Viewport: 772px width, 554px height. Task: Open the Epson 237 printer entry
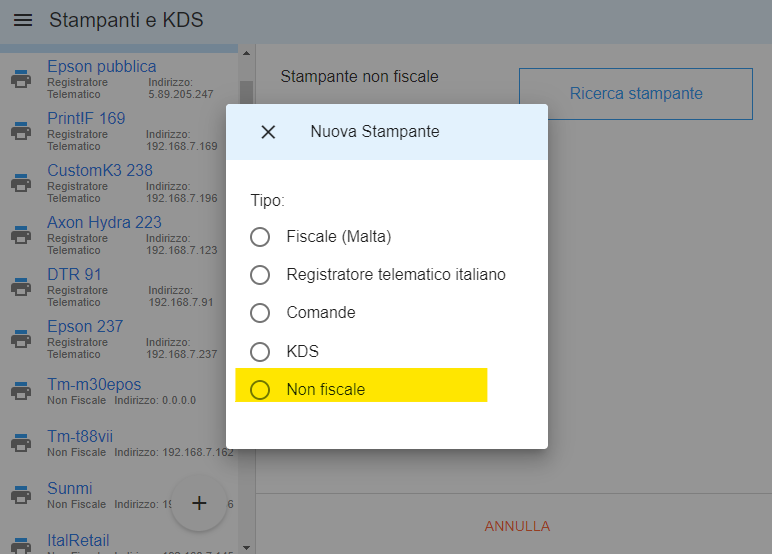(x=85, y=327)
